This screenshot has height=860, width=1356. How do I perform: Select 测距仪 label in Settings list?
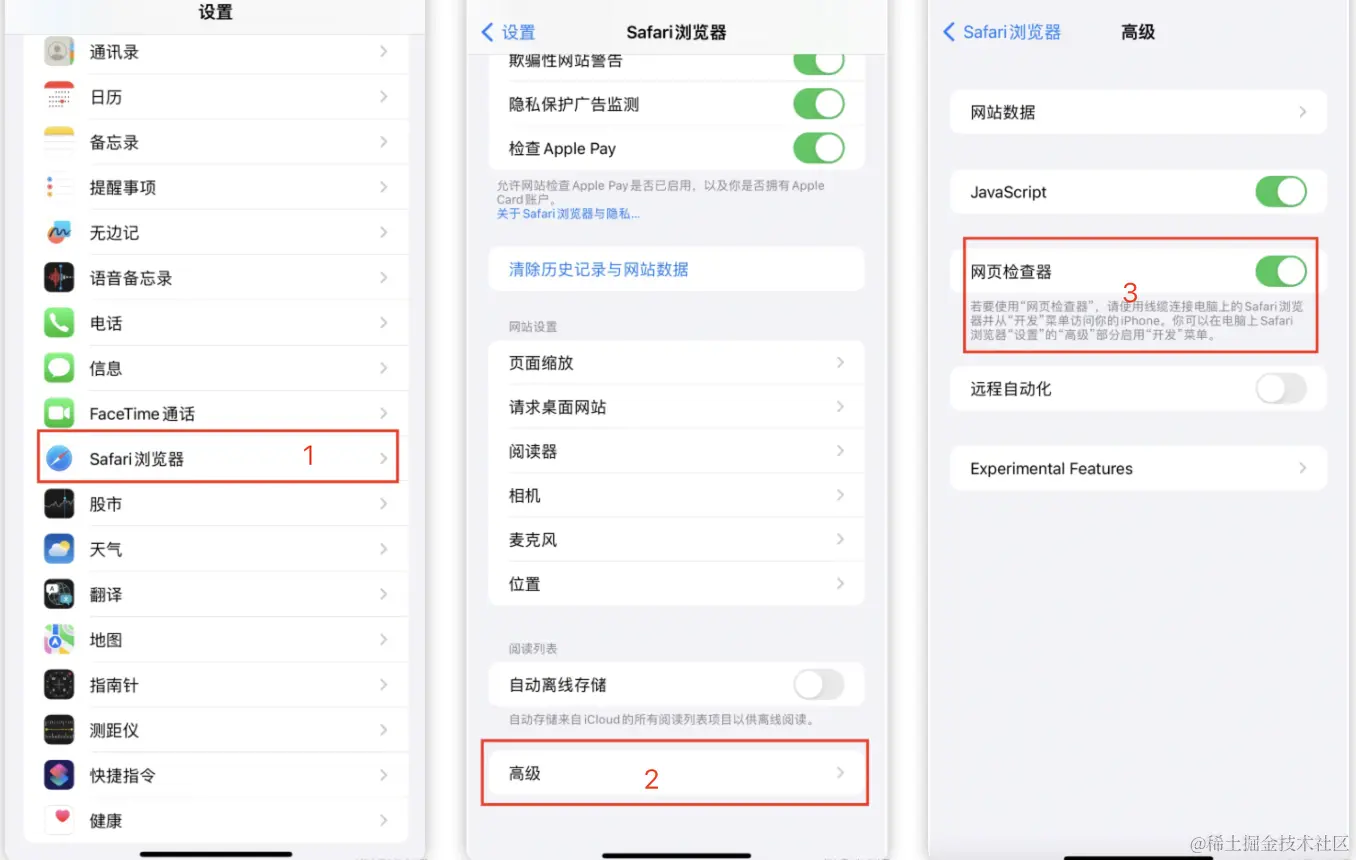tap(114, 730)
